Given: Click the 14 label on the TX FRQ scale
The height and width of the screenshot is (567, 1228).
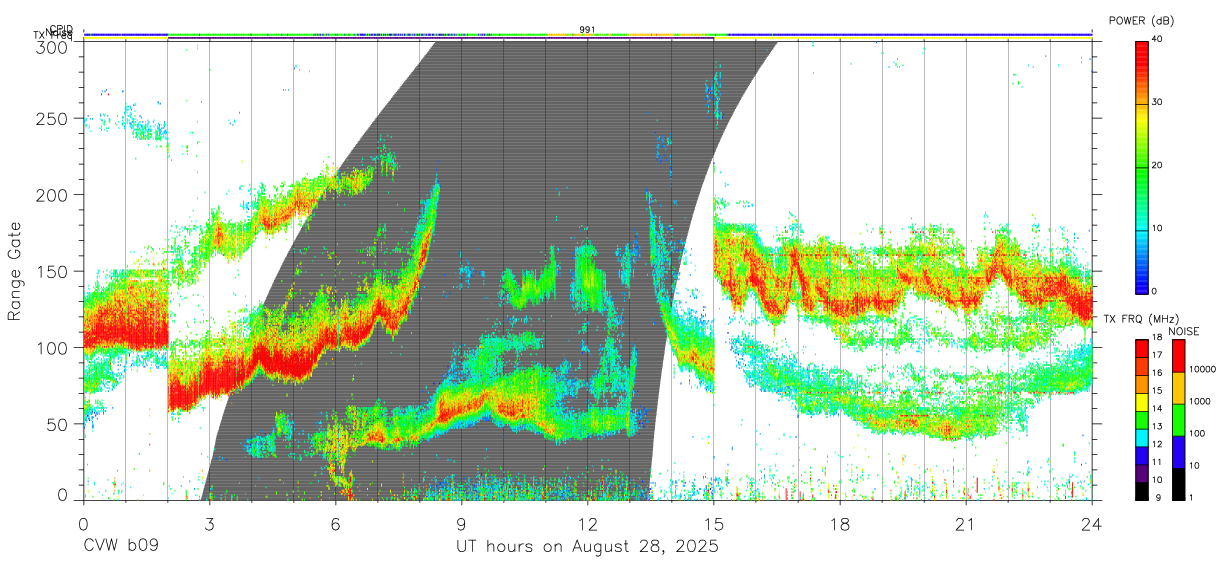Looking at the screenshot, I should tap(1157, 409).
